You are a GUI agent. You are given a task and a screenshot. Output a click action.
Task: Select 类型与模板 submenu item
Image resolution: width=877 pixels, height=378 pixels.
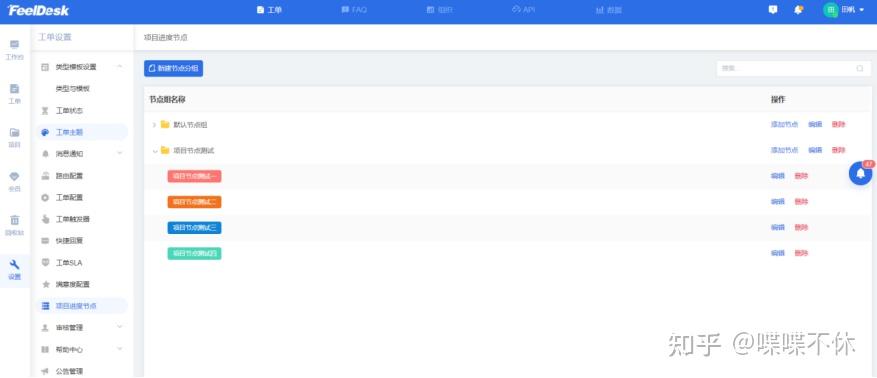click(x=73, y=88)
